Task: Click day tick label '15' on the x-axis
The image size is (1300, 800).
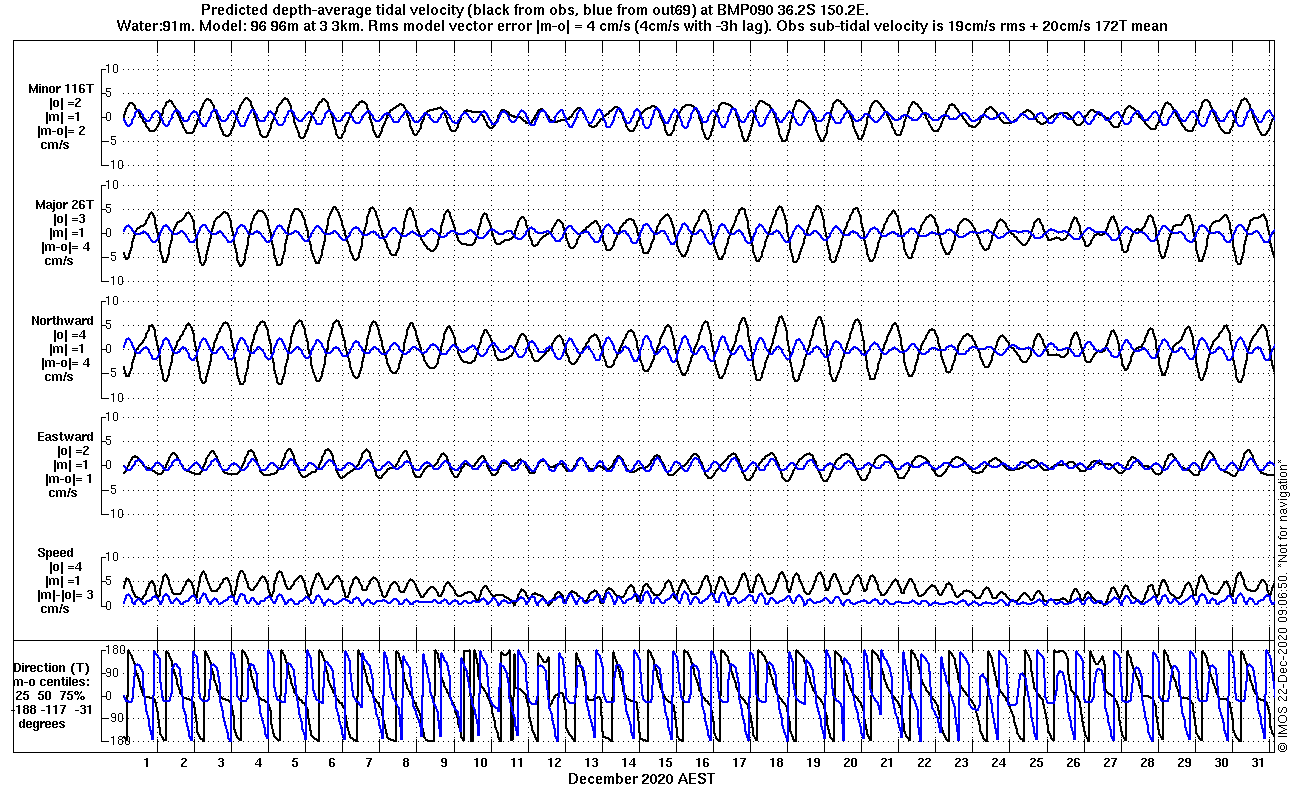Action: 665,763
